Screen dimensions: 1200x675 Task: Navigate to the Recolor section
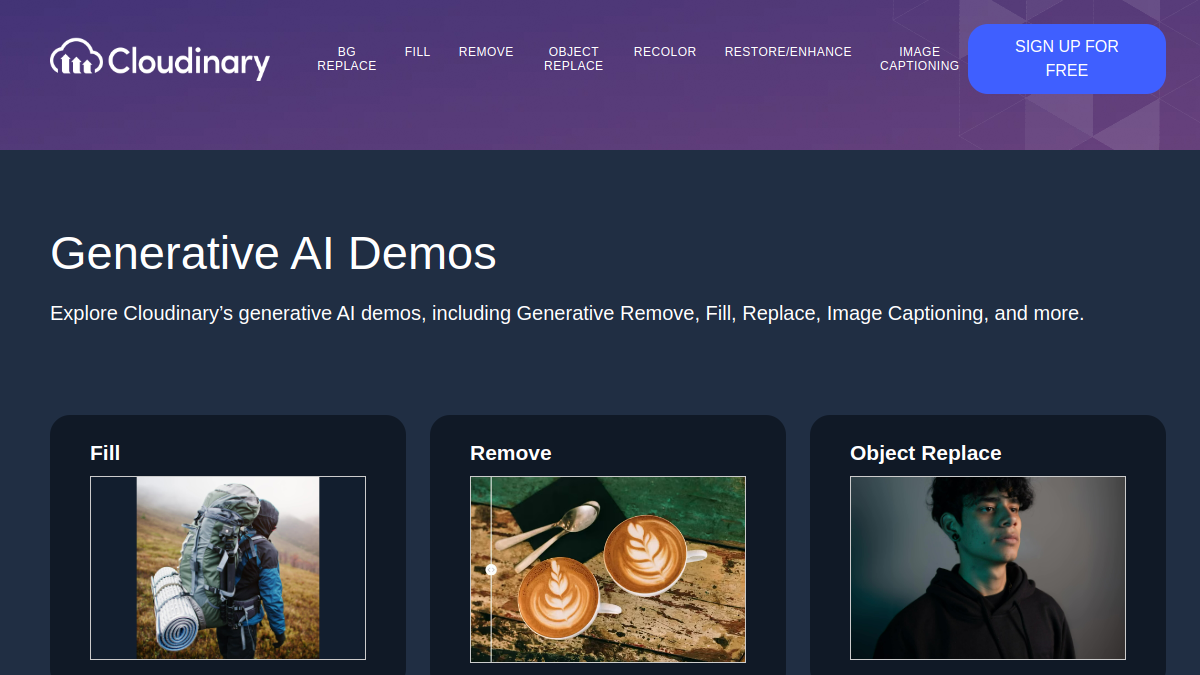[665, 52]
